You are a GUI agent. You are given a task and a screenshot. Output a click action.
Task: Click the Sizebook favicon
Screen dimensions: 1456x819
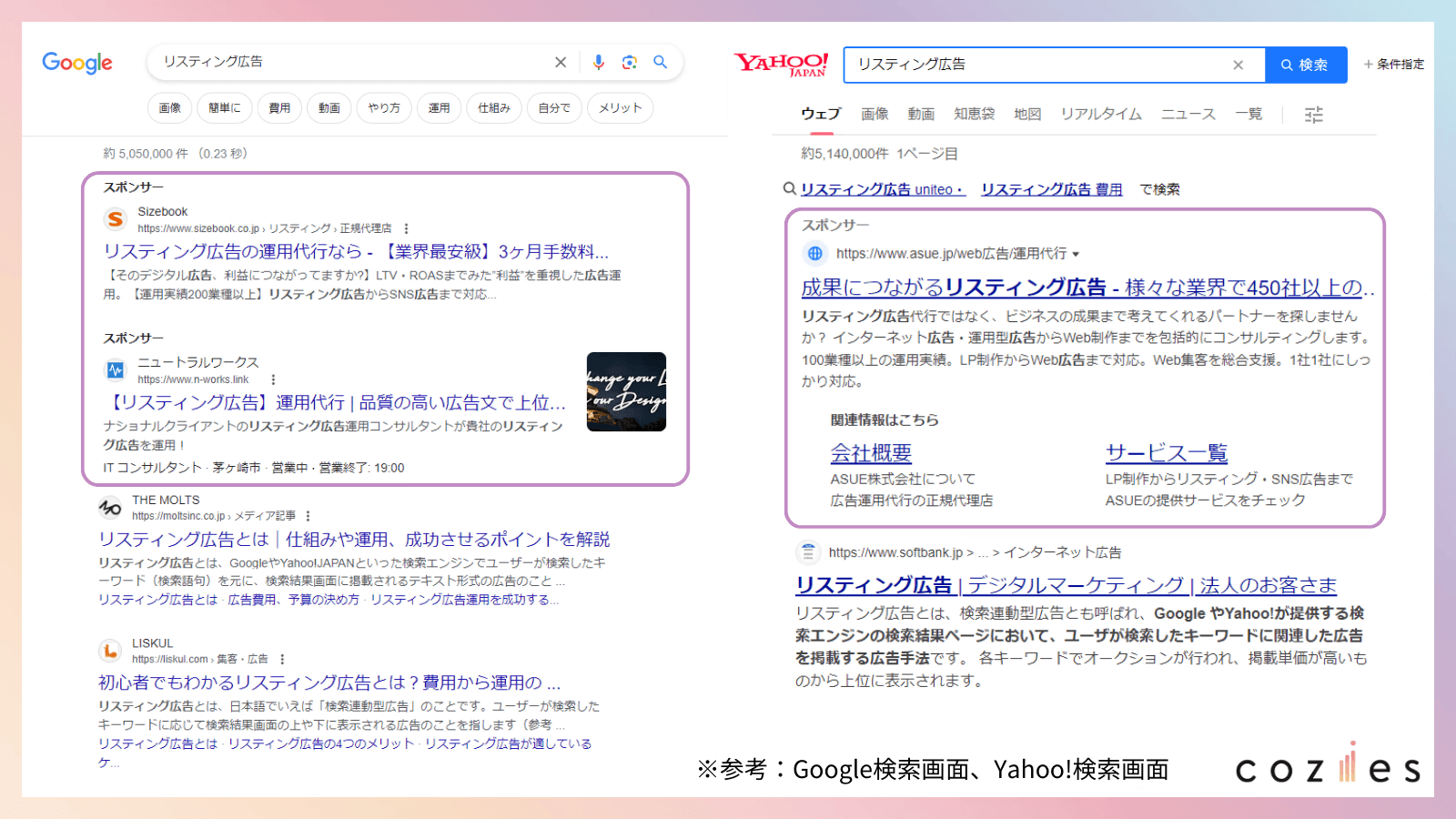tap(115, 219)
